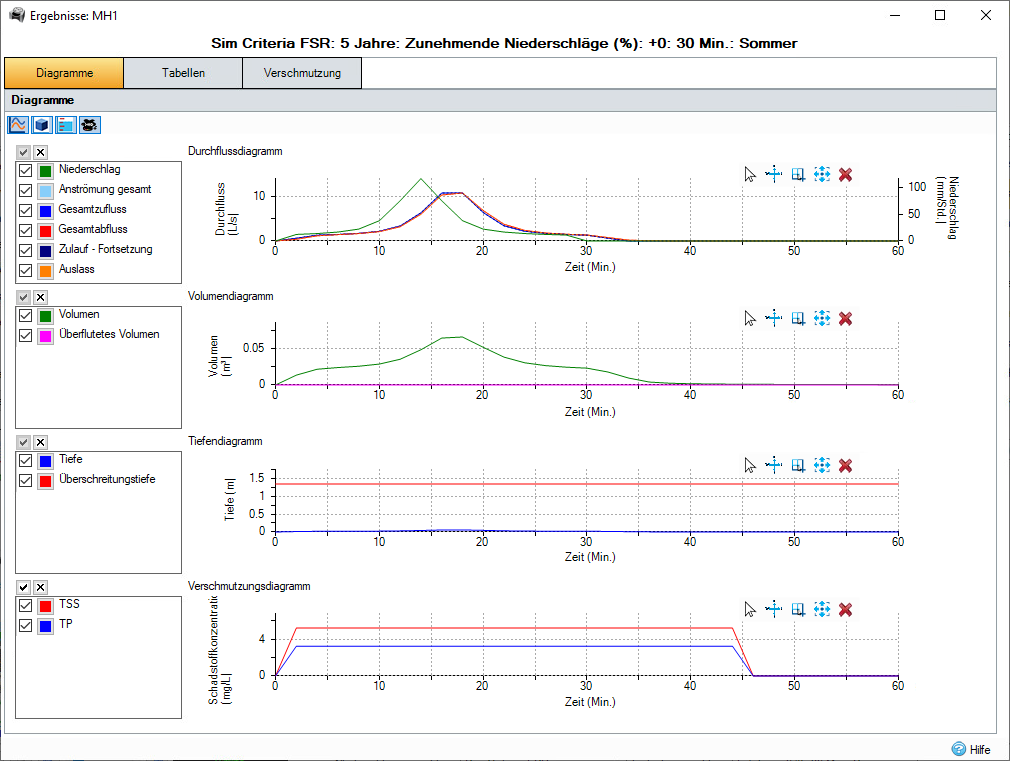The width and height of the screenshot is (1010, 761).
Task: Toggle the Auslass checkbox
Action: point(25,271)
